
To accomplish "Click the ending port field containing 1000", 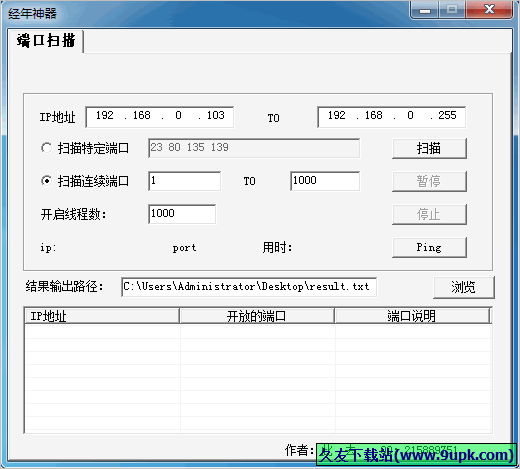I will 325,181.
